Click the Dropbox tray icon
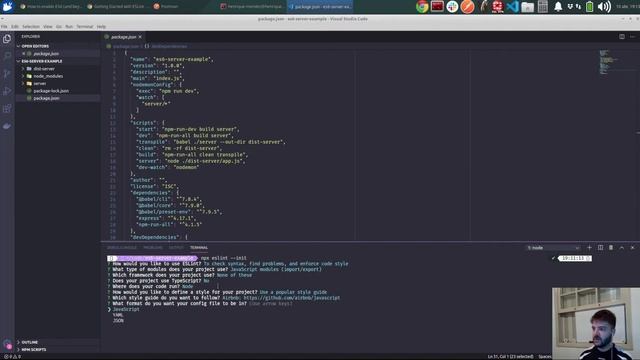The width and height of the screenshot is (640, 360). (x=570, y=7)
